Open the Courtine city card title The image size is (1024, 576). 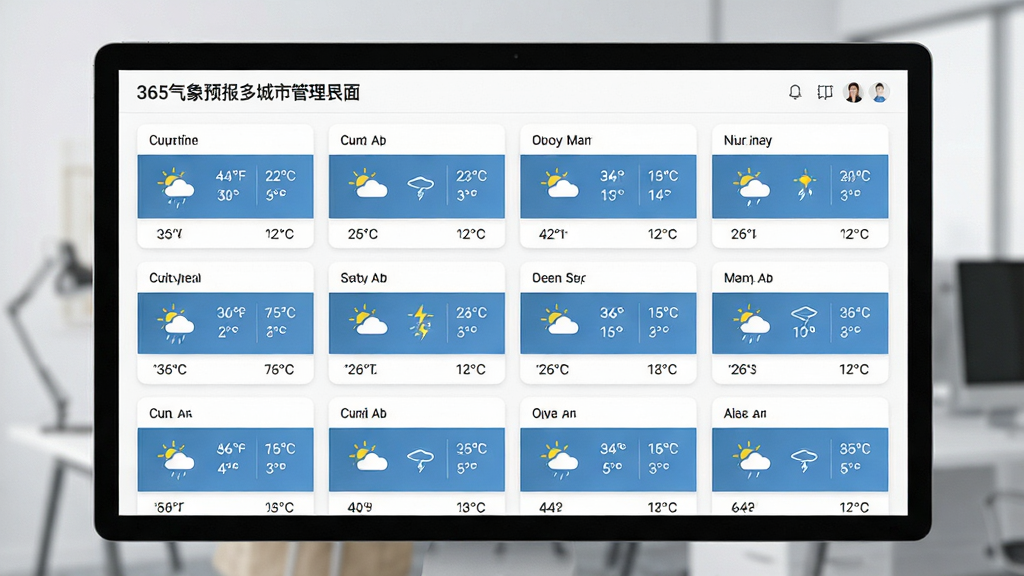click(x=174, y=140)
